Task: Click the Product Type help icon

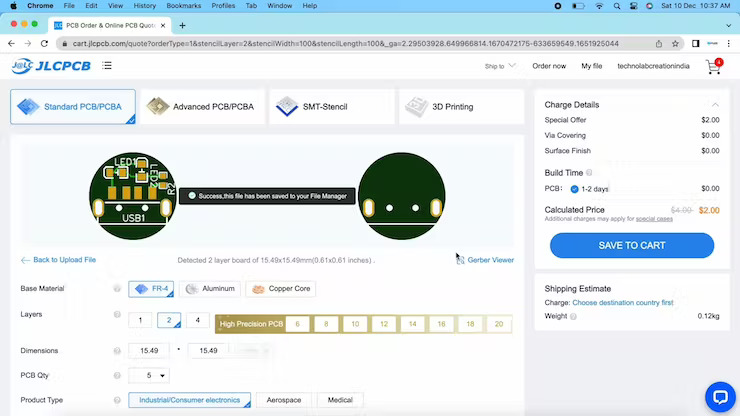Action: pyautogui.click(x=117, y=400)
